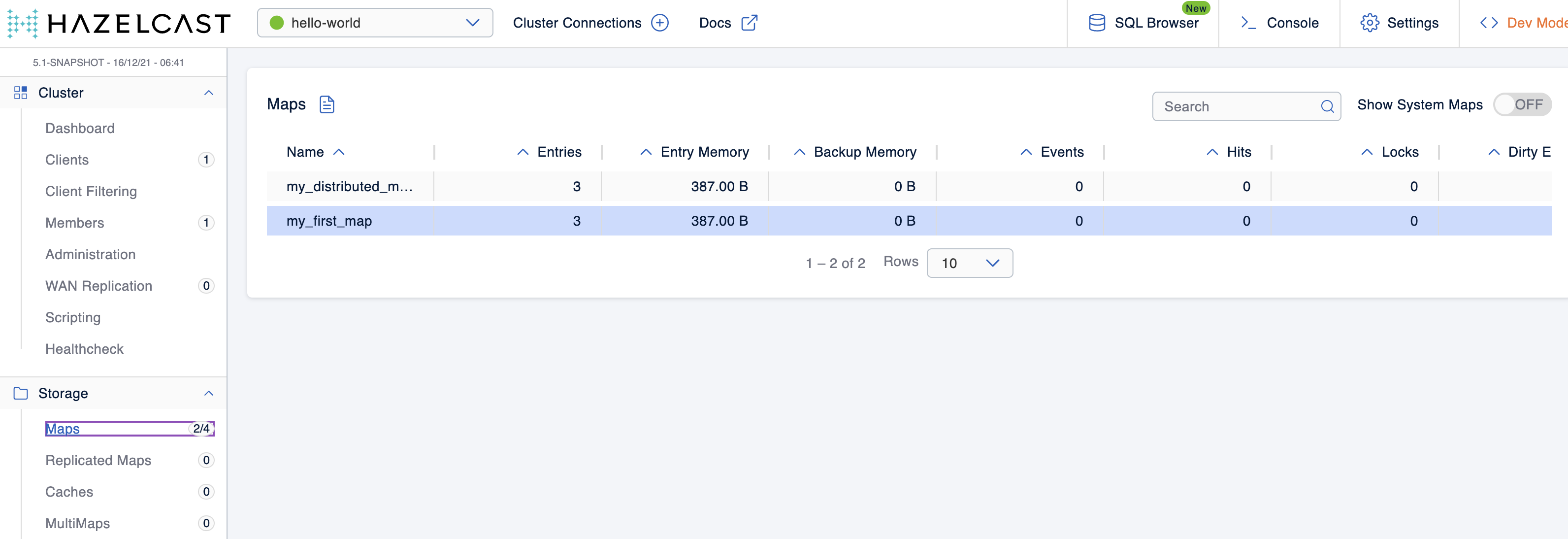The width and height of the screenshot is (1568, 539).
Task: Open Dashboard in the sidebar
Action: 80,129
